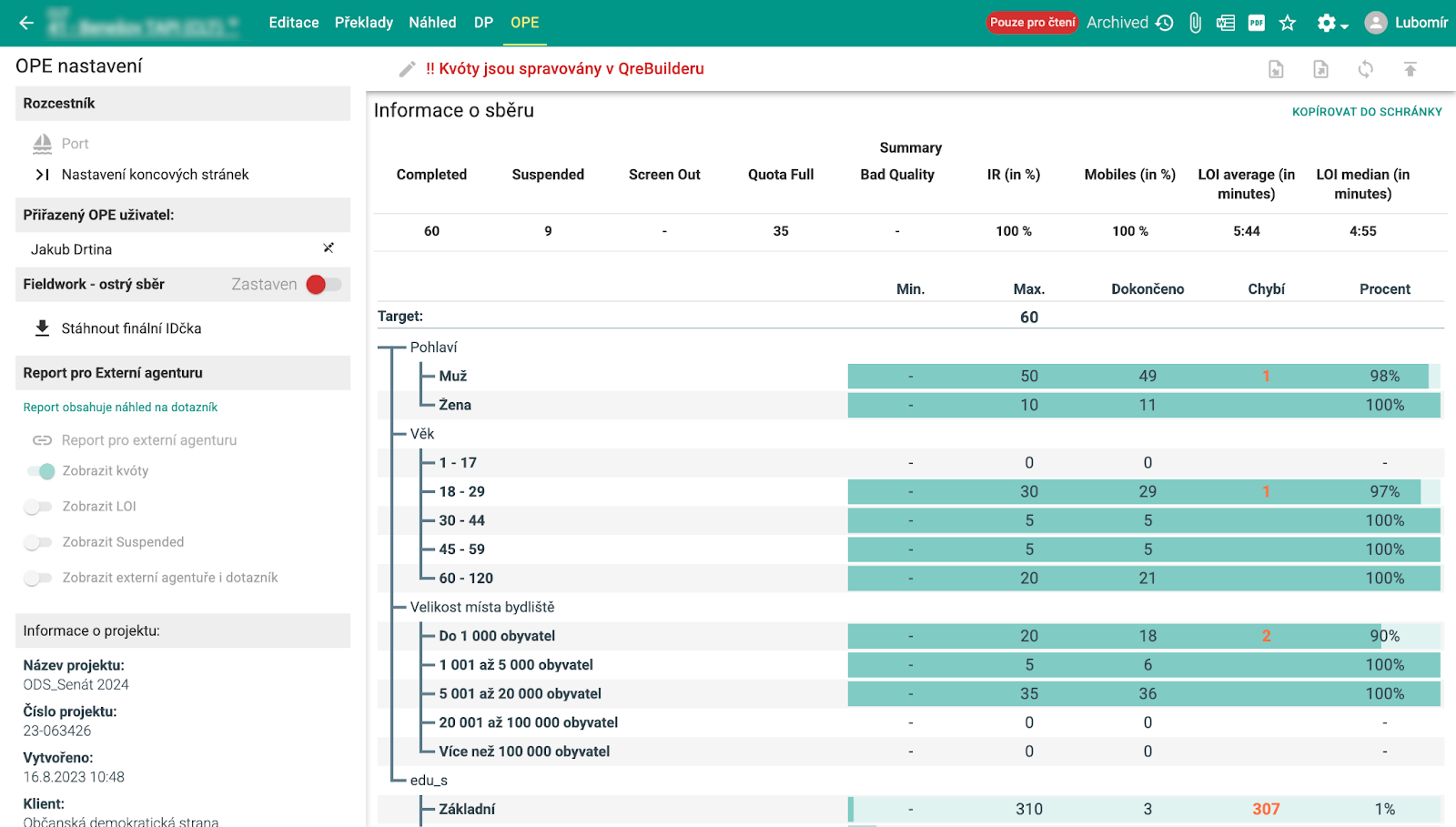The height and width of the screenshot is (827, 1456).
Task: Click Kopírovat do schránky
Action: pos(1367,112)
